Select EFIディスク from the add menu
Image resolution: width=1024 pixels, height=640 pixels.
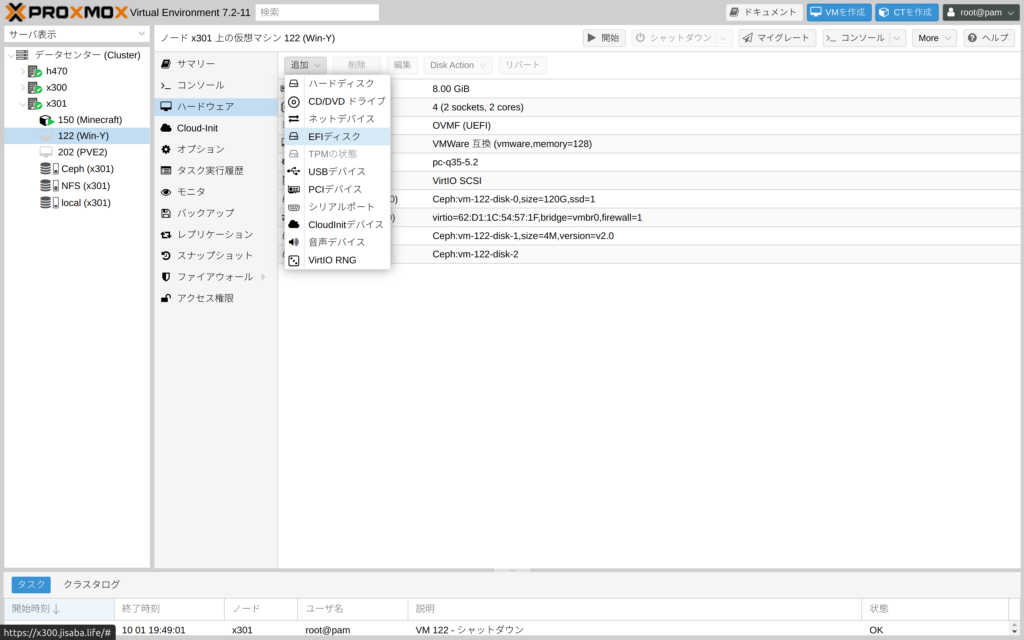[334, 136]
